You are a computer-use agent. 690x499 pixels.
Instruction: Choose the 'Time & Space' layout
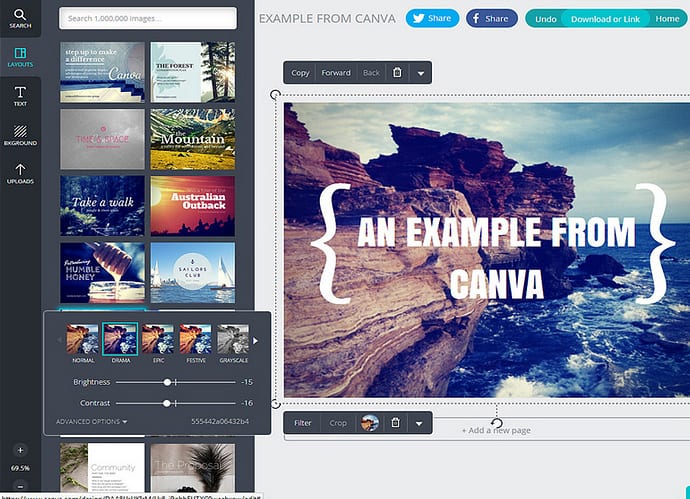tap(102, 139)
